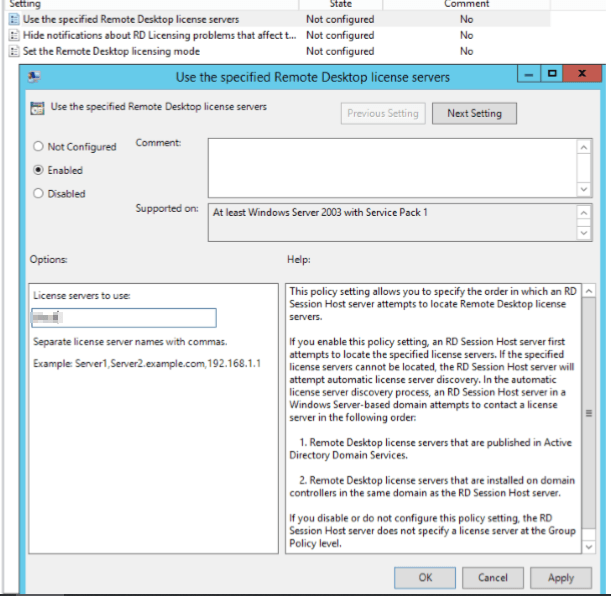
Task: Select the Enabled radio button
Action: (x=38, y=170)
